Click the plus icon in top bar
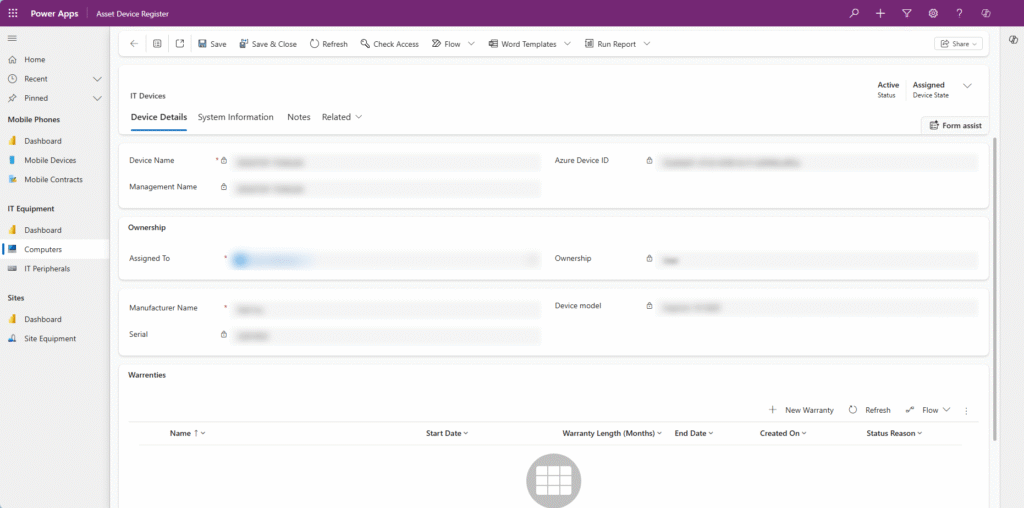This screenshot has height=508, width=1024. tap(880, 13)
